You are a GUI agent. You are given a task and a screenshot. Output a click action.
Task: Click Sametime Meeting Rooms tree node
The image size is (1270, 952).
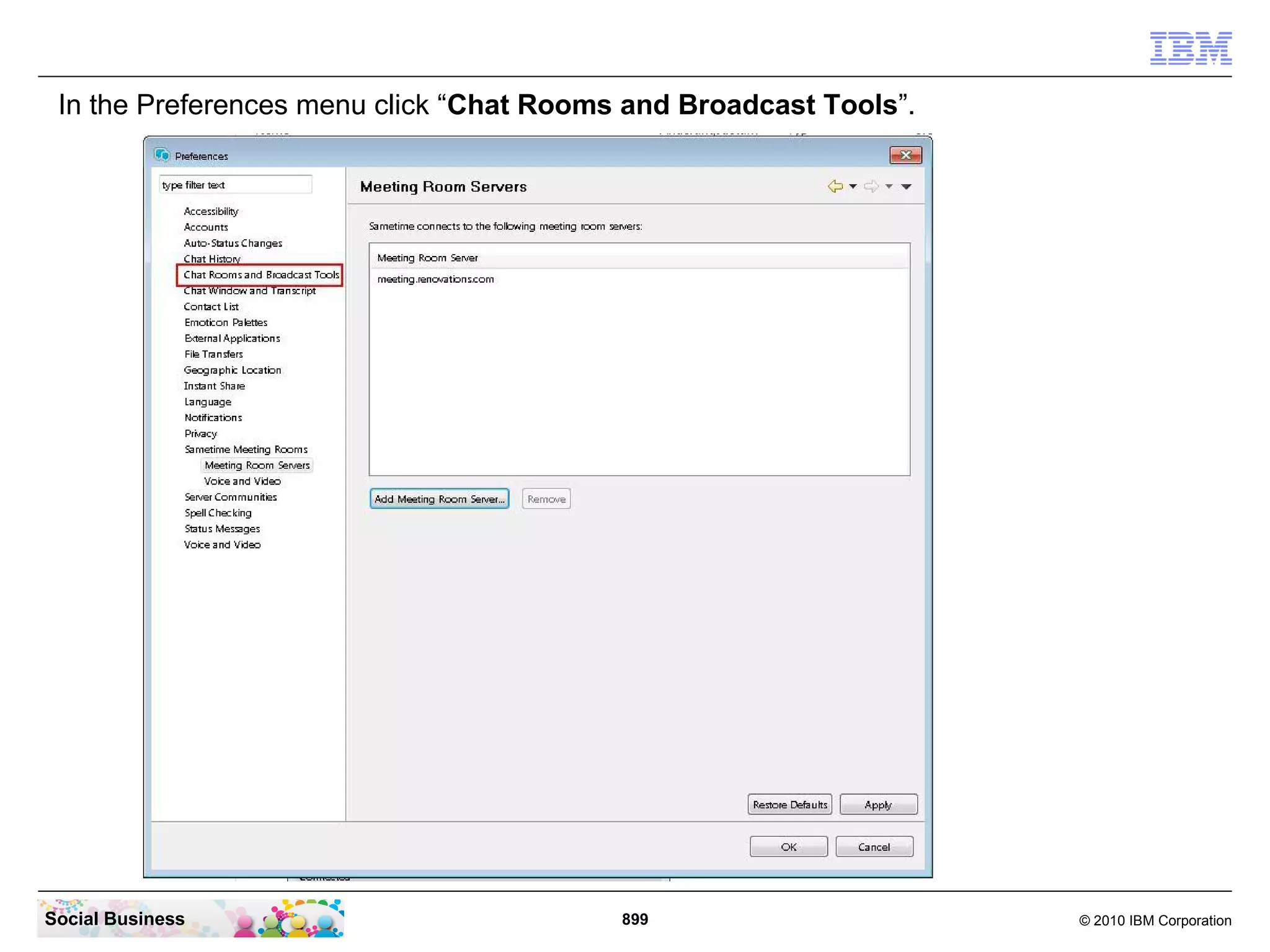246,449
